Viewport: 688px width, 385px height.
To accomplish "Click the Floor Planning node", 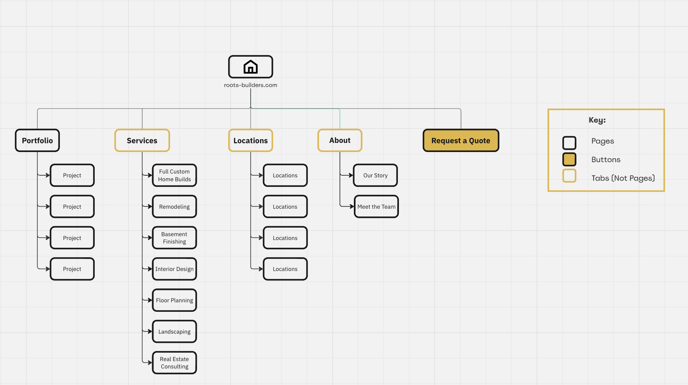I will pos(174,300).
